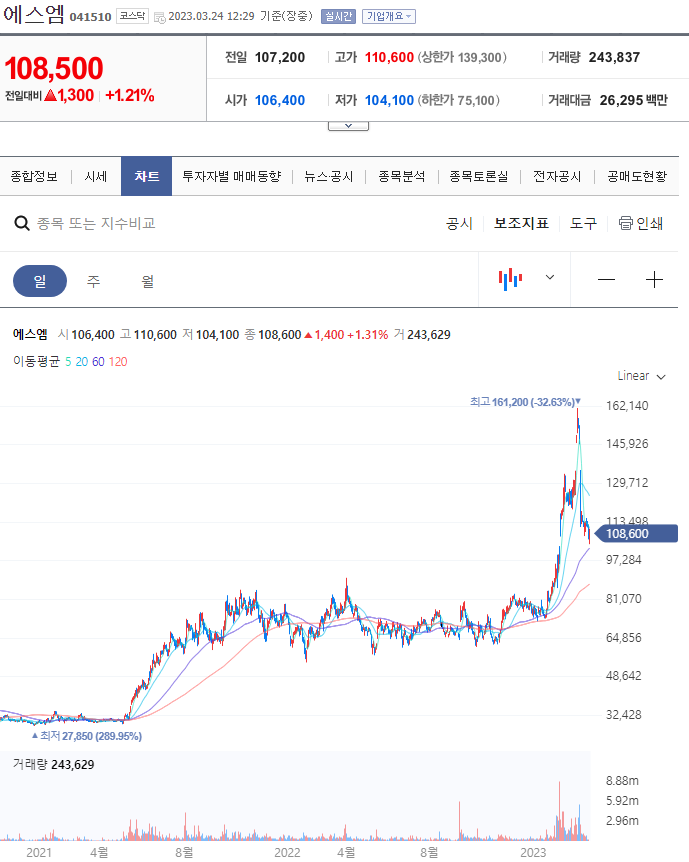Open the 시세 tab

pos(96,176)
